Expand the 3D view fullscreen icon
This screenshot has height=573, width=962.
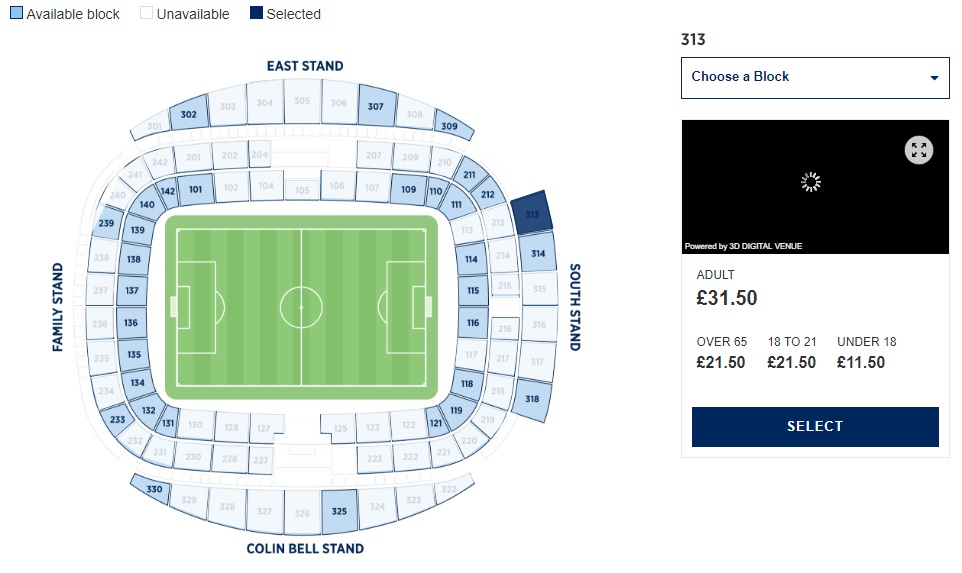pyautogui.click(x=919, y=151)
